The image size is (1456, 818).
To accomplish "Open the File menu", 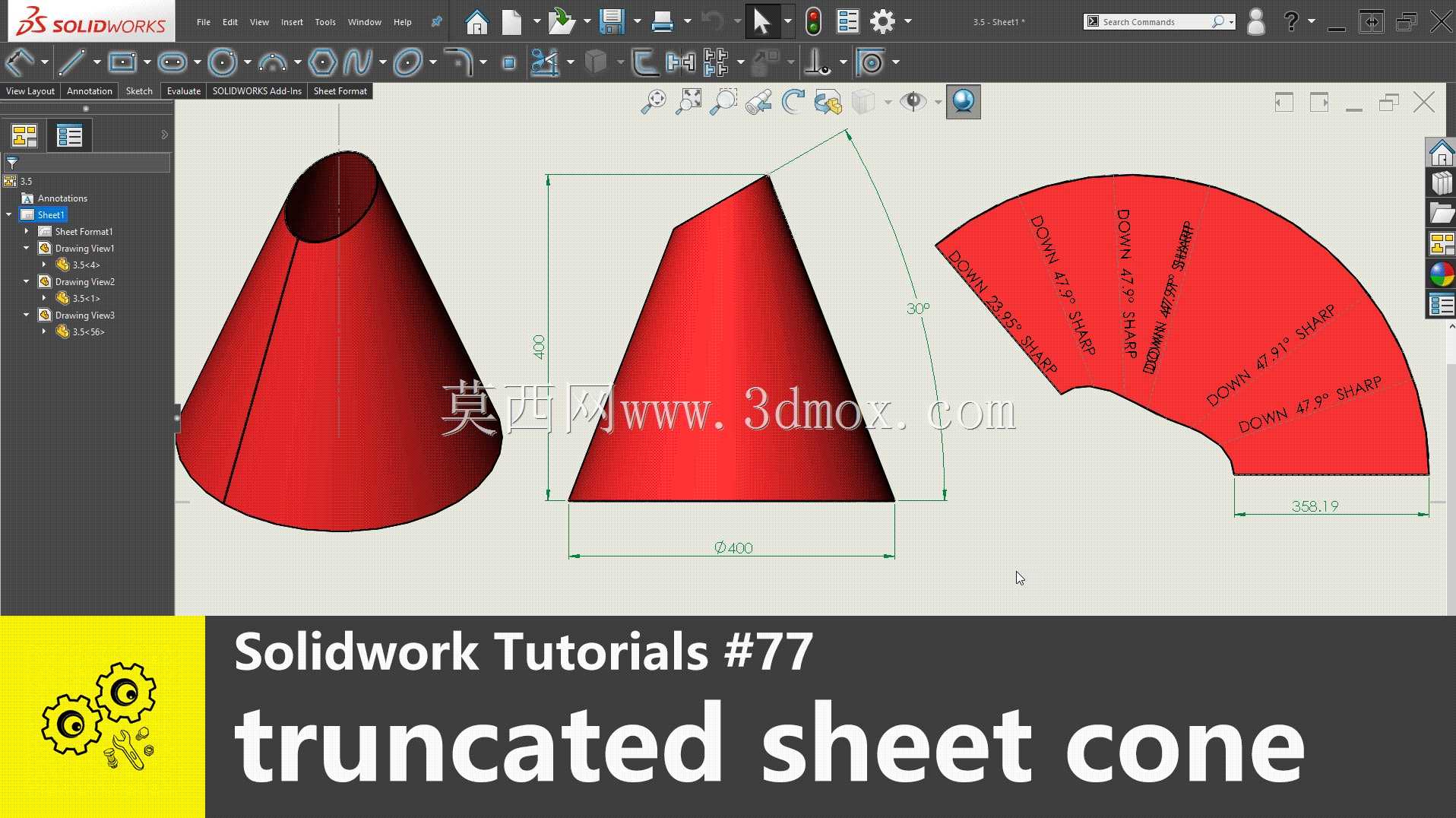I will tap(203, 22).
